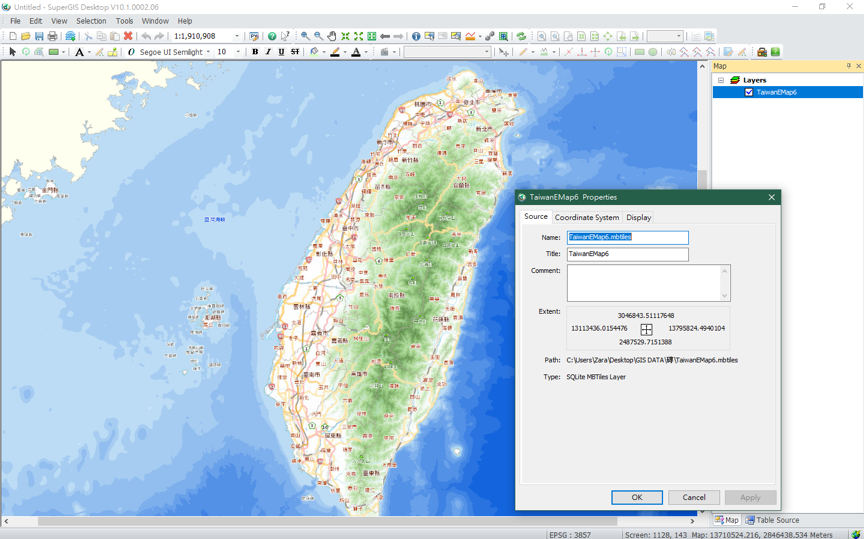
Task: Select the Zoom In magnifier tool
Action: (305, 36)
